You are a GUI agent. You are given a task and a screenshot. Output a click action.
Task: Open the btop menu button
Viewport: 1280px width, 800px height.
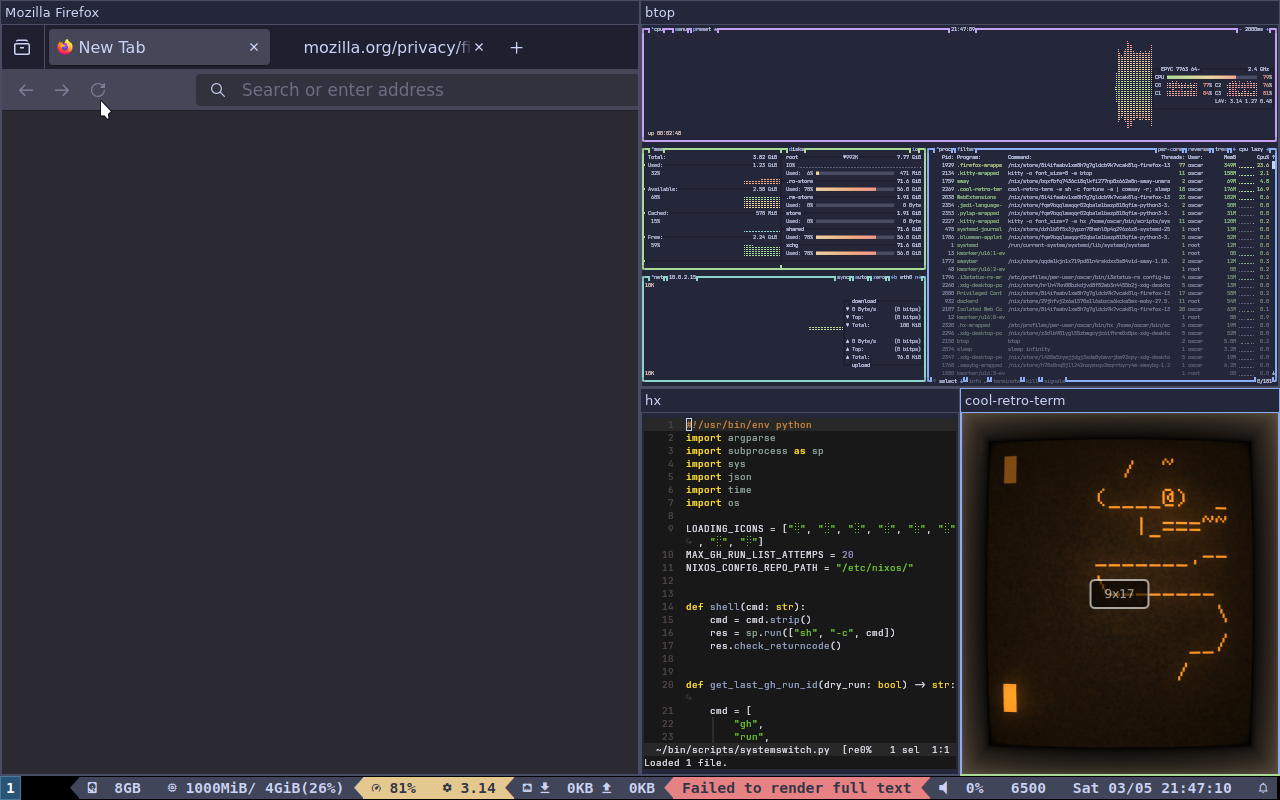(681, 29)
